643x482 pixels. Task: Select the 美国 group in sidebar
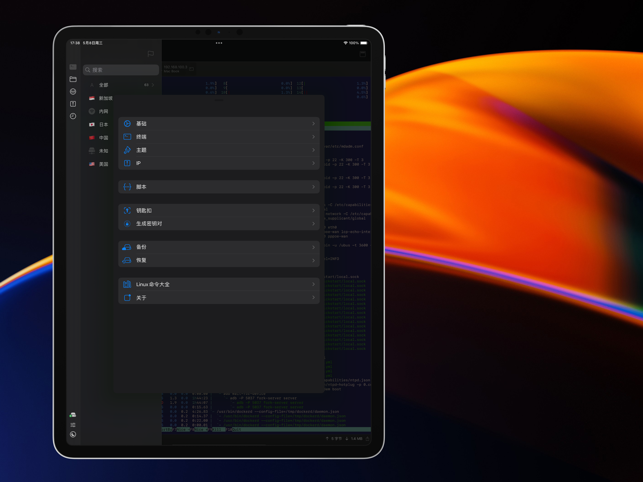coord(98,164)
